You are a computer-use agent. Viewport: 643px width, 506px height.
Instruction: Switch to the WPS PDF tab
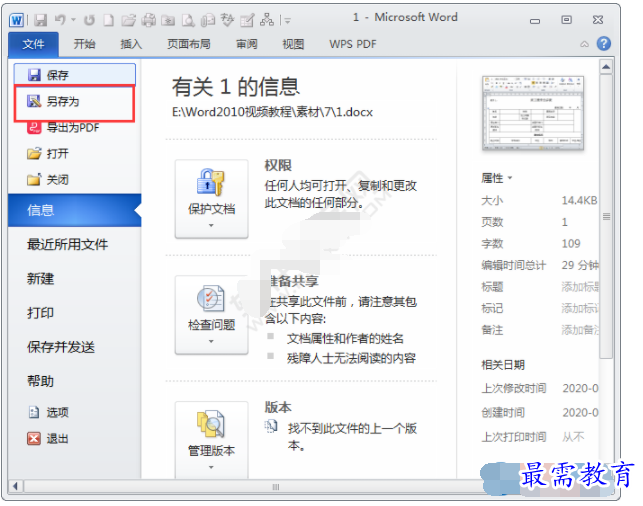point(353,44)
